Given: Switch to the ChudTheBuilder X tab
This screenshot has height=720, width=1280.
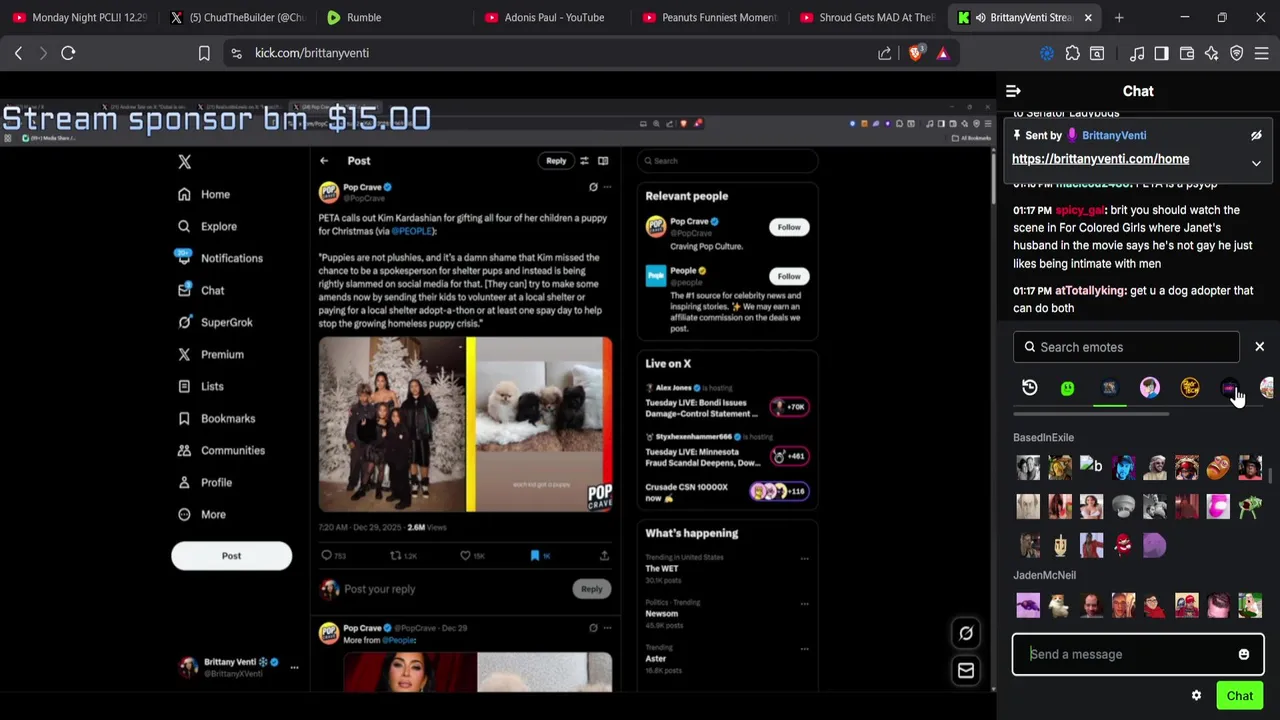Looking at the screenshot, I should (236, 17).
